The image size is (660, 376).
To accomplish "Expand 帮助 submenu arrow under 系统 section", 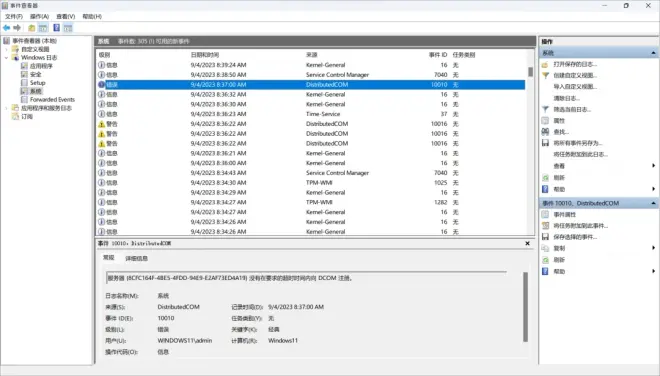I will point(653,189).
